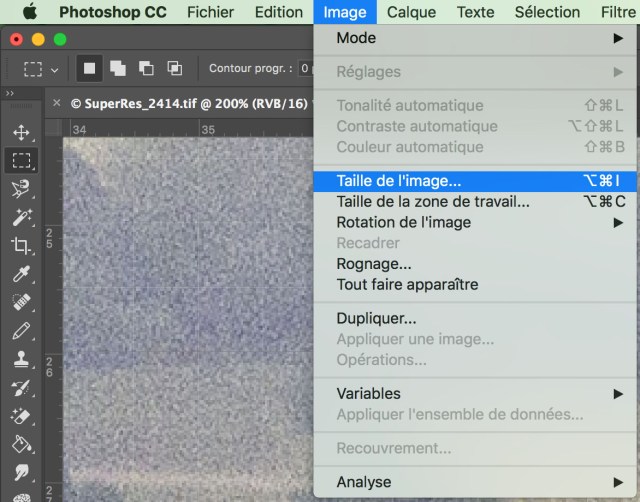Viewport: 640px width, 502px height.
Task: Select the Rectangular Marquee tool in toolbar
Action: tap(21, 160)
